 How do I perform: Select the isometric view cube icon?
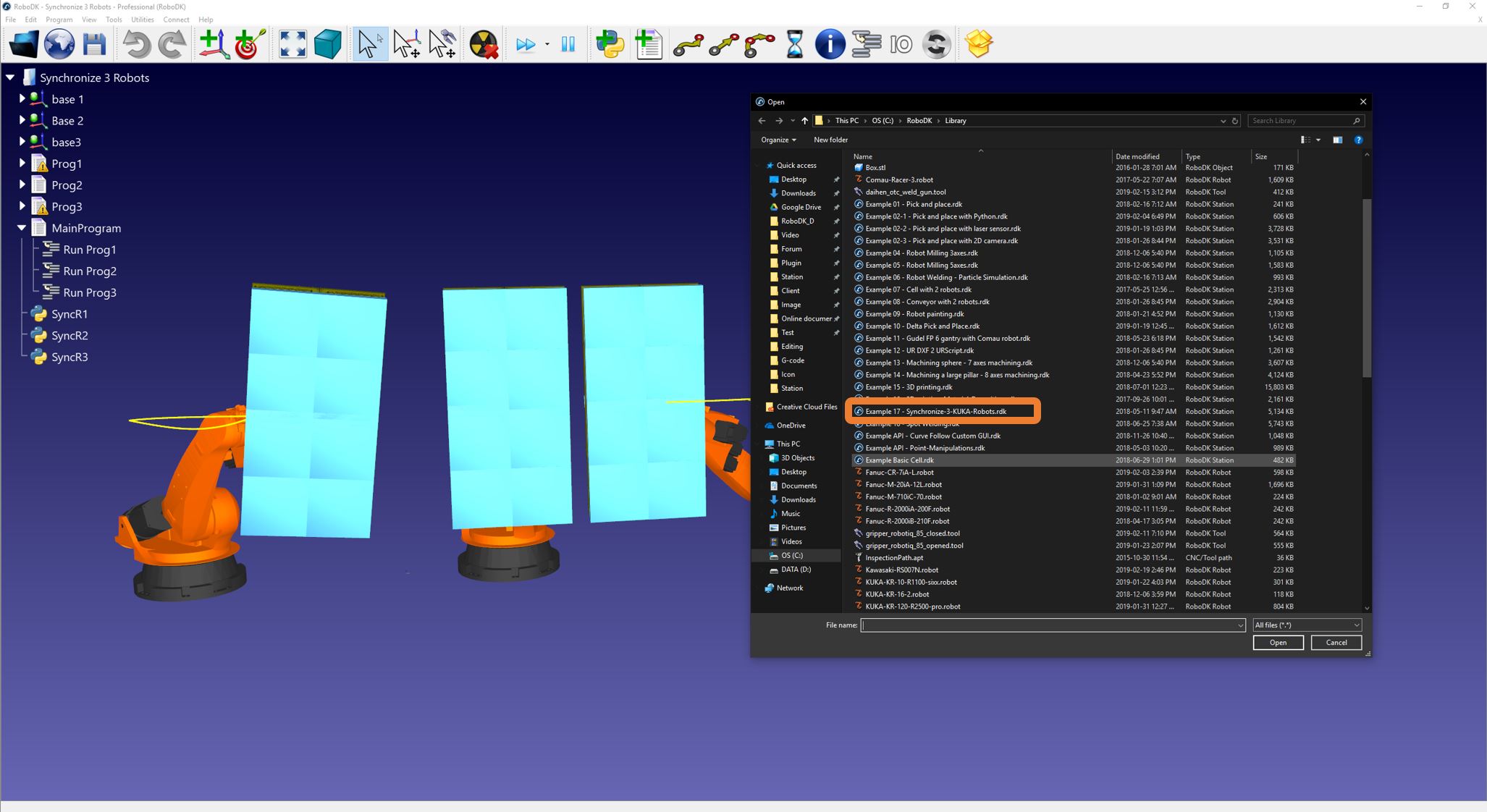[327, 44]
